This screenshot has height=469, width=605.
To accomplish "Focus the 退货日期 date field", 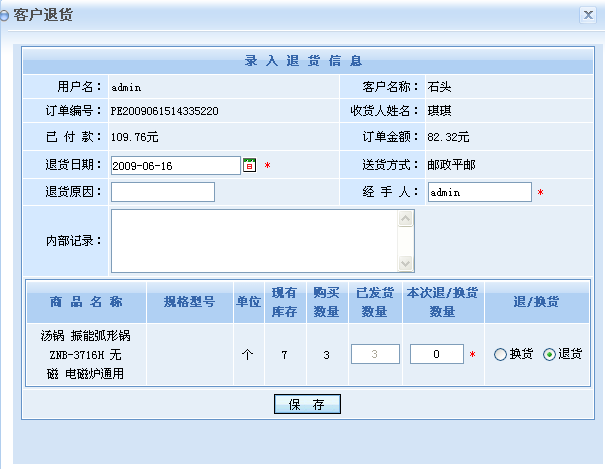I will tap(175, 165).
